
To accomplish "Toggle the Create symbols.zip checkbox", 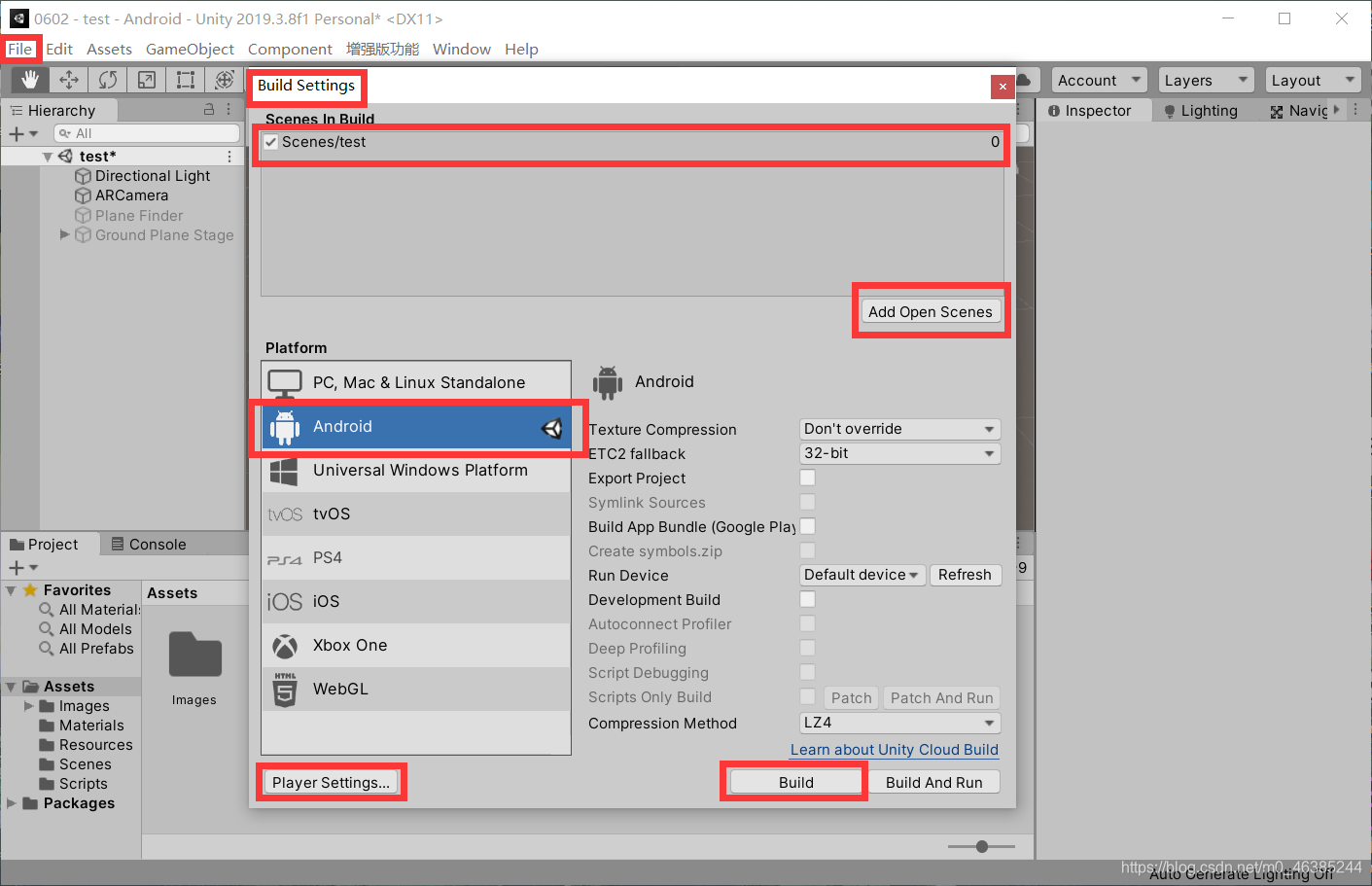I will tap(807, 550).
